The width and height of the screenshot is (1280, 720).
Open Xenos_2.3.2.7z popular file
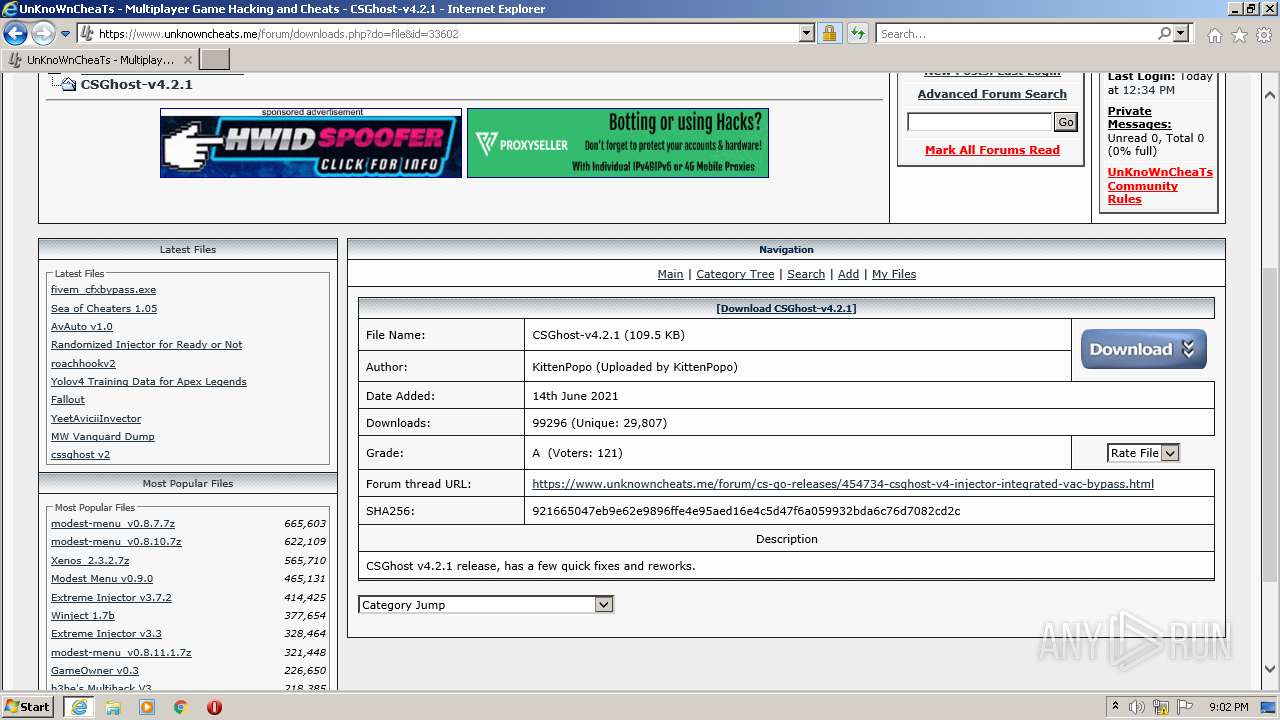(x=90, y=561)
